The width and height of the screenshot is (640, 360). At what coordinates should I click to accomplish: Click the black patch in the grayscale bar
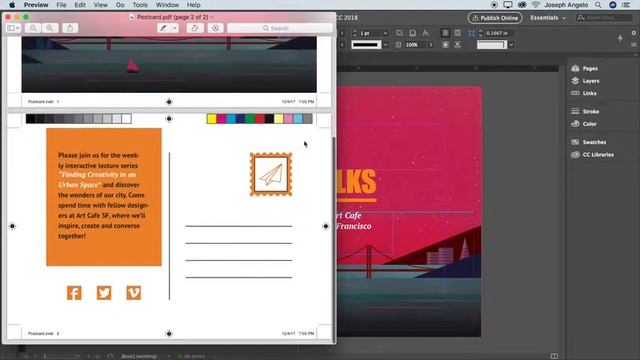click(30, 119)
